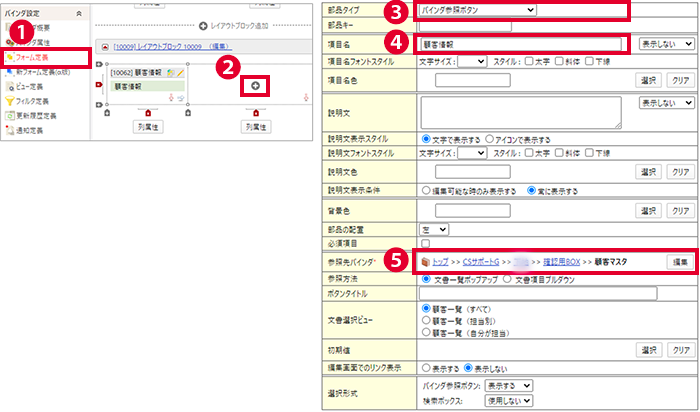Choose 顧客一覧(すべて) view radio

point(426,309)
